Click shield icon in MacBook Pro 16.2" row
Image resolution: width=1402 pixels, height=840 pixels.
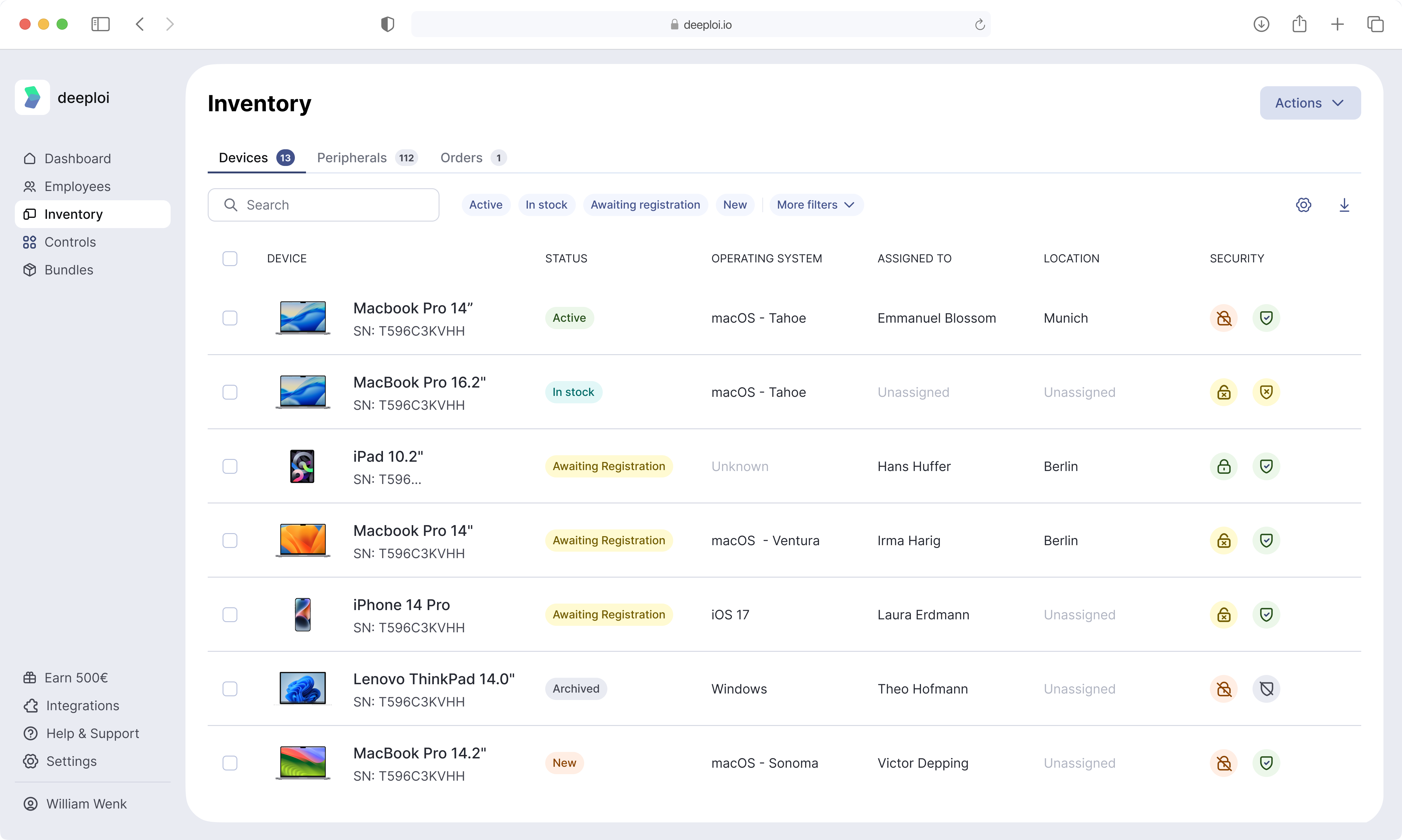point(1266,392)
